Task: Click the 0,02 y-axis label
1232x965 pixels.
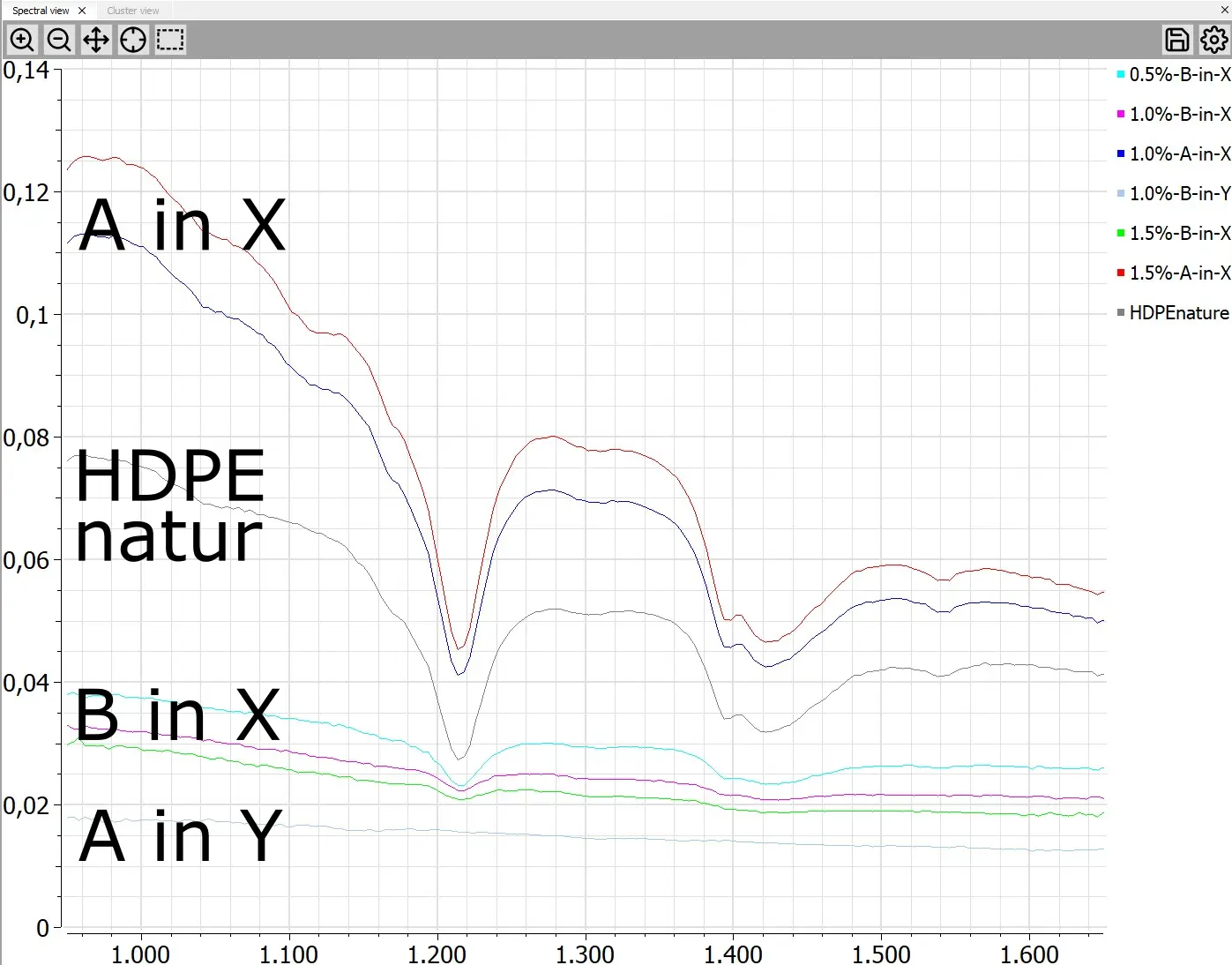Action: (x=26, y=805)
